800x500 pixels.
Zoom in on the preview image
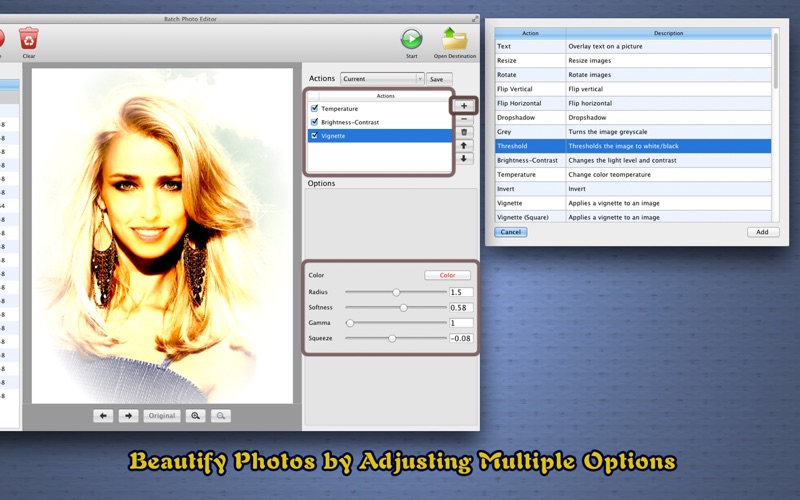tap(195, 415)
